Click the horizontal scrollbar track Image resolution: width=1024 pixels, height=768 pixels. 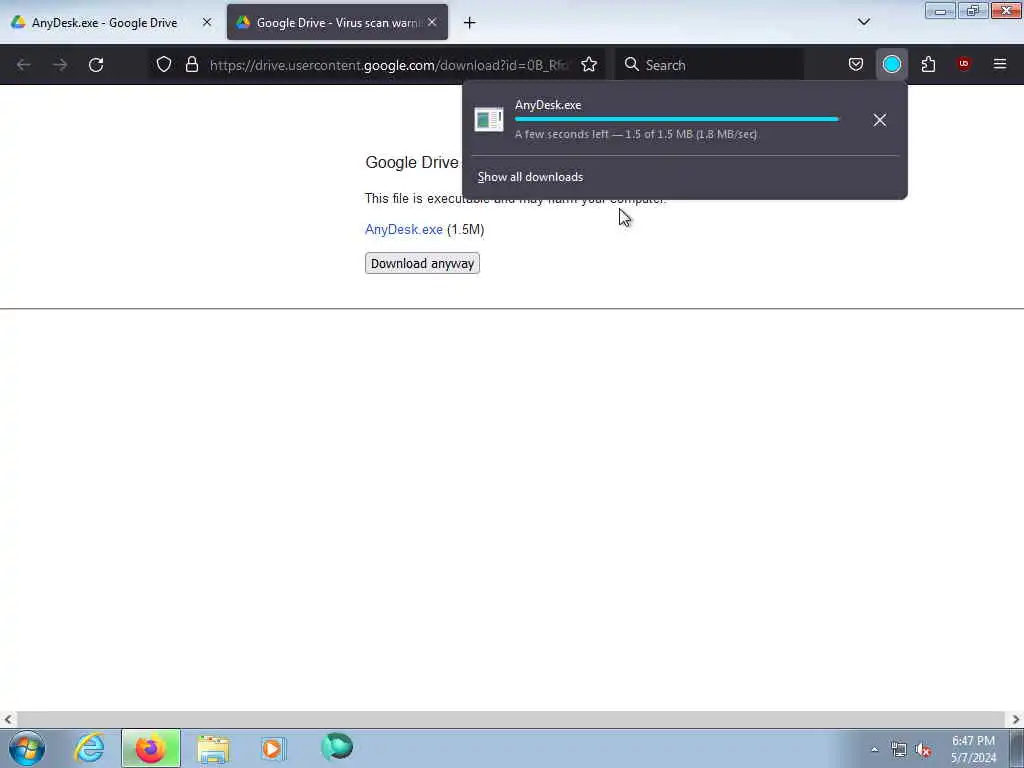pyautogui.click(x=511, y=719)
